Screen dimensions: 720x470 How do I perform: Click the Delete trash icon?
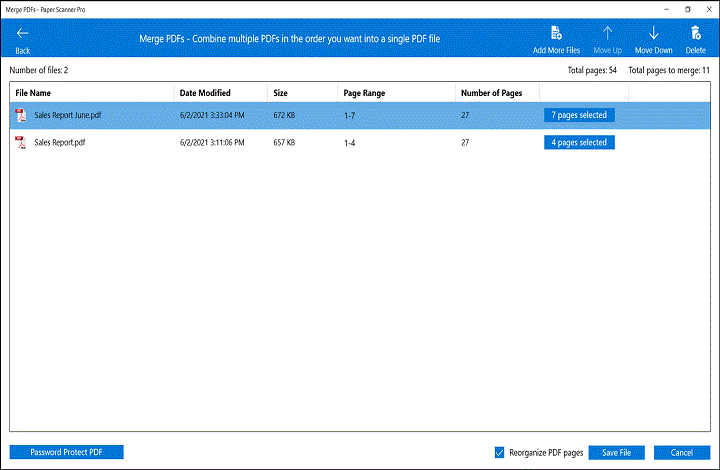(695, 34)
